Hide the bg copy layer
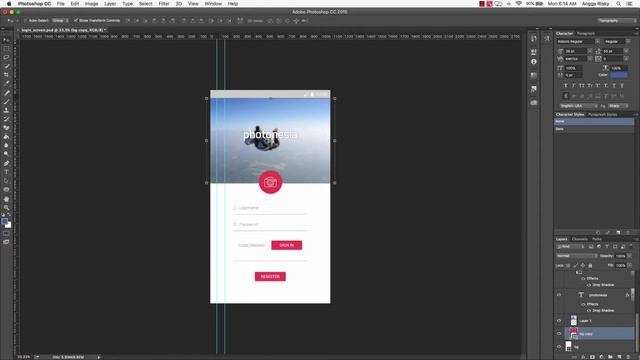 point(559,333)
